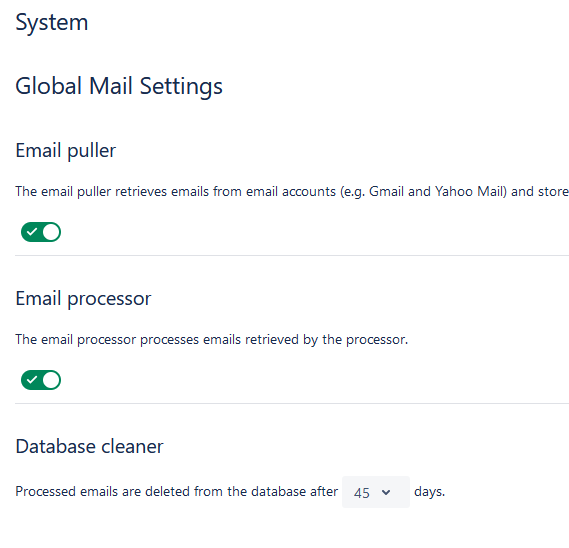Click the checkmark inside Email processor switch
The width and height of the screenshot is (569, 548).
(x=32, y=380)
